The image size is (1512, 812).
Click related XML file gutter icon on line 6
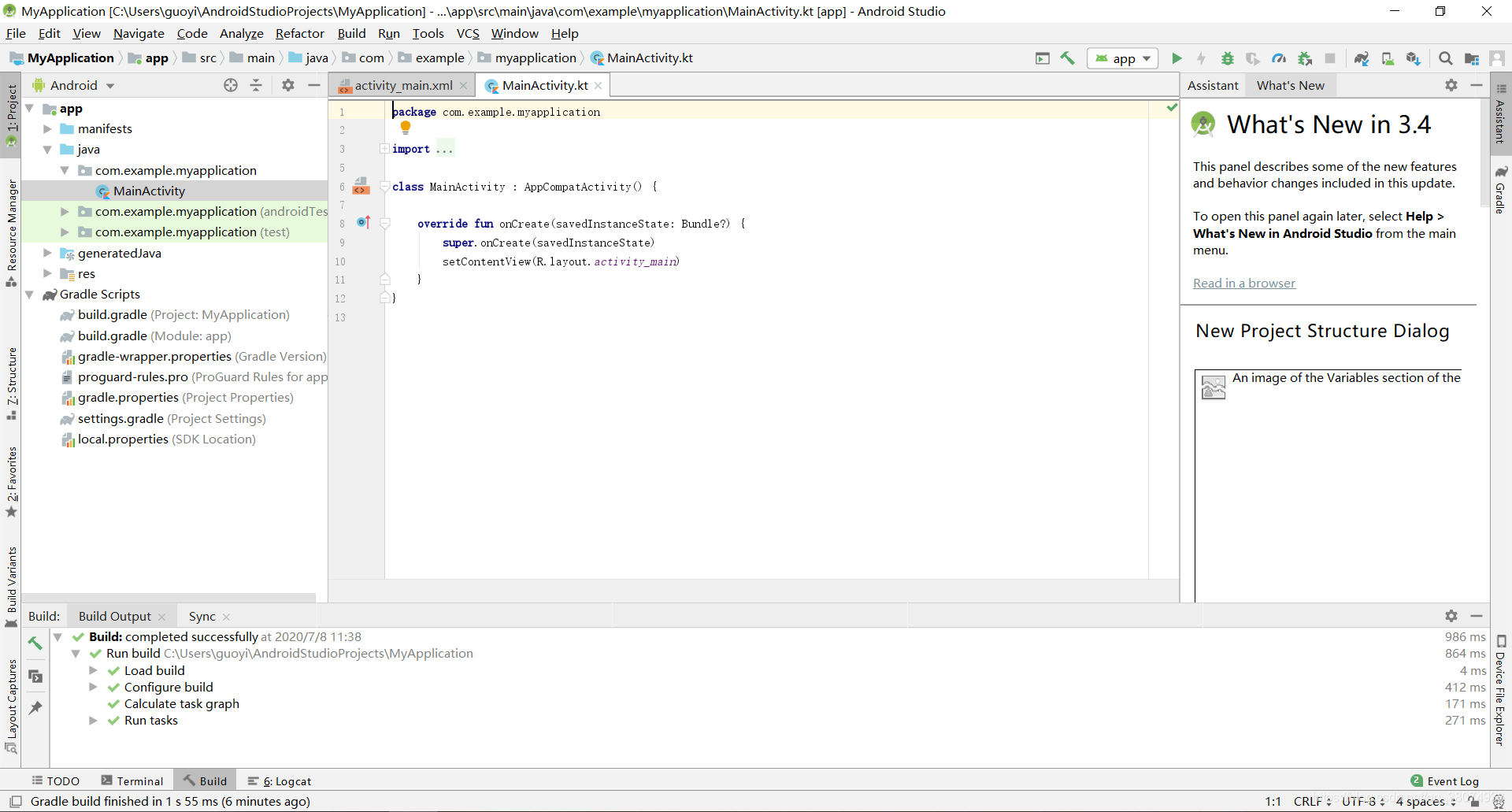pyautogui.click(x=361, y=186)
